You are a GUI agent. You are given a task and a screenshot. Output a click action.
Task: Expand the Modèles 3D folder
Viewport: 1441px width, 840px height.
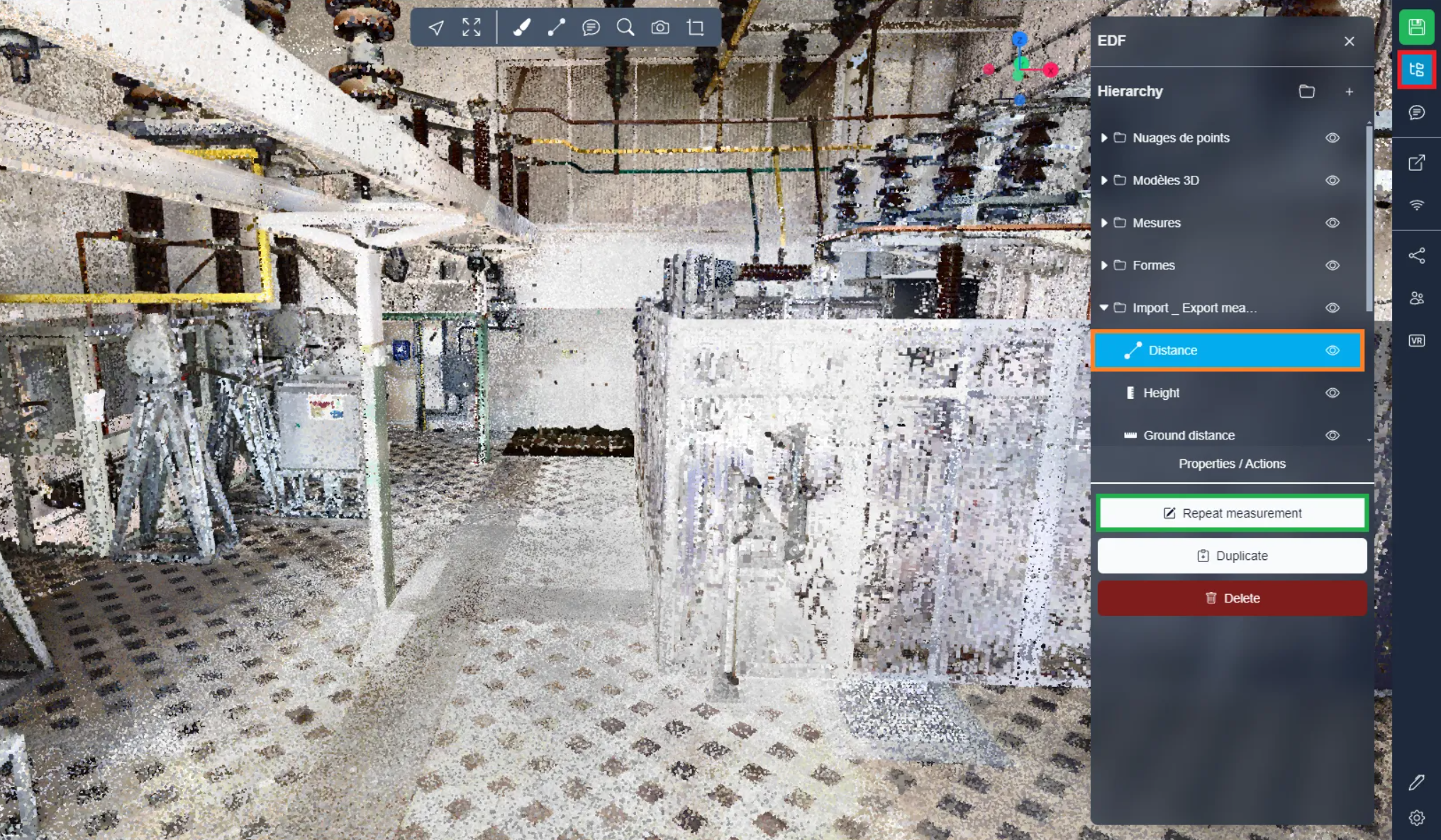pos(1104,181)
